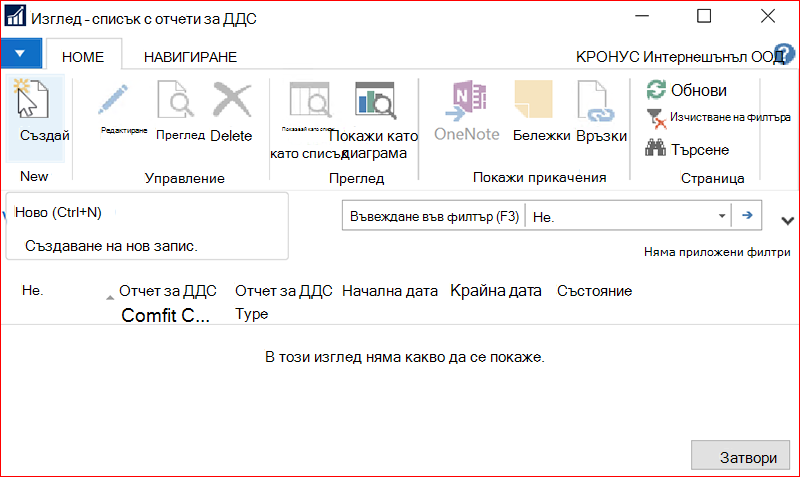Open the OneNote icon
The width and height of the screenshot is (800, 477).
[466, 101]
